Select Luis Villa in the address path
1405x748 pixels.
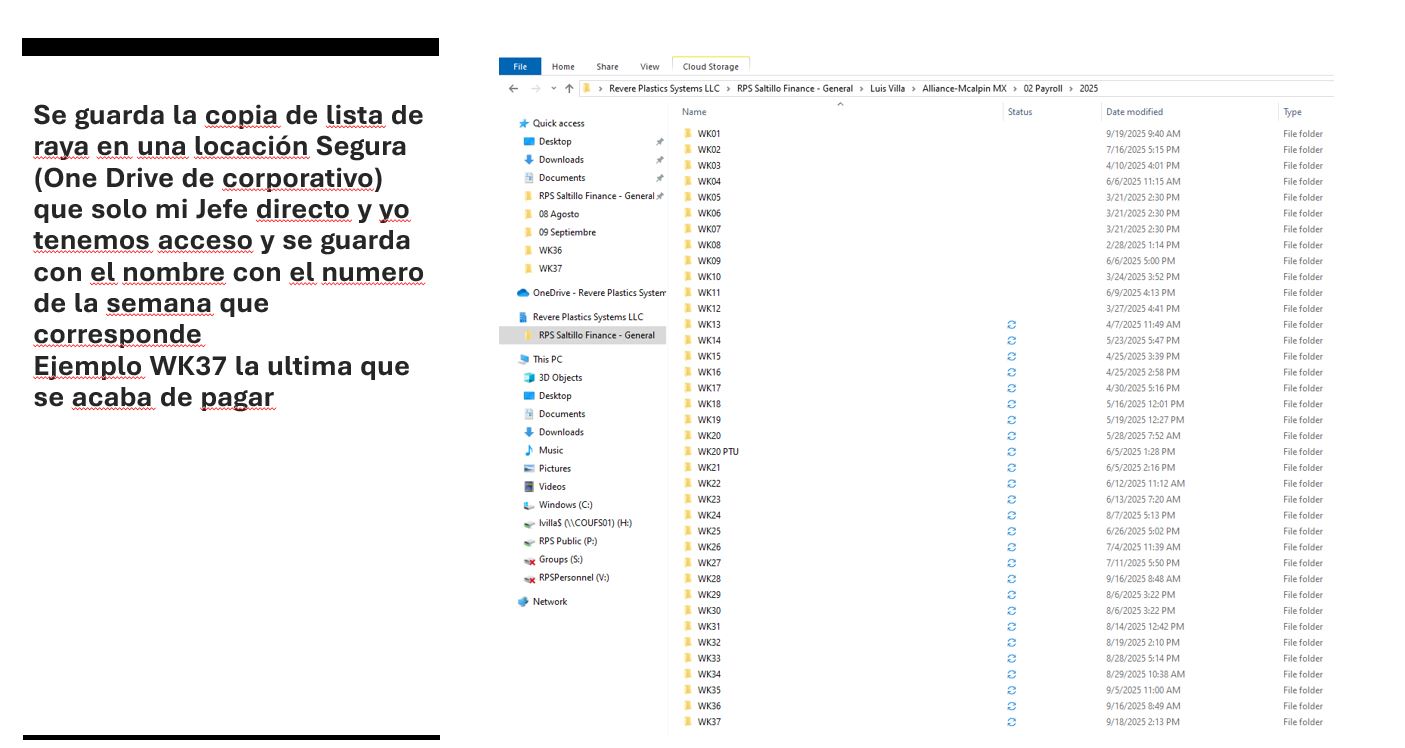[887, 89]
